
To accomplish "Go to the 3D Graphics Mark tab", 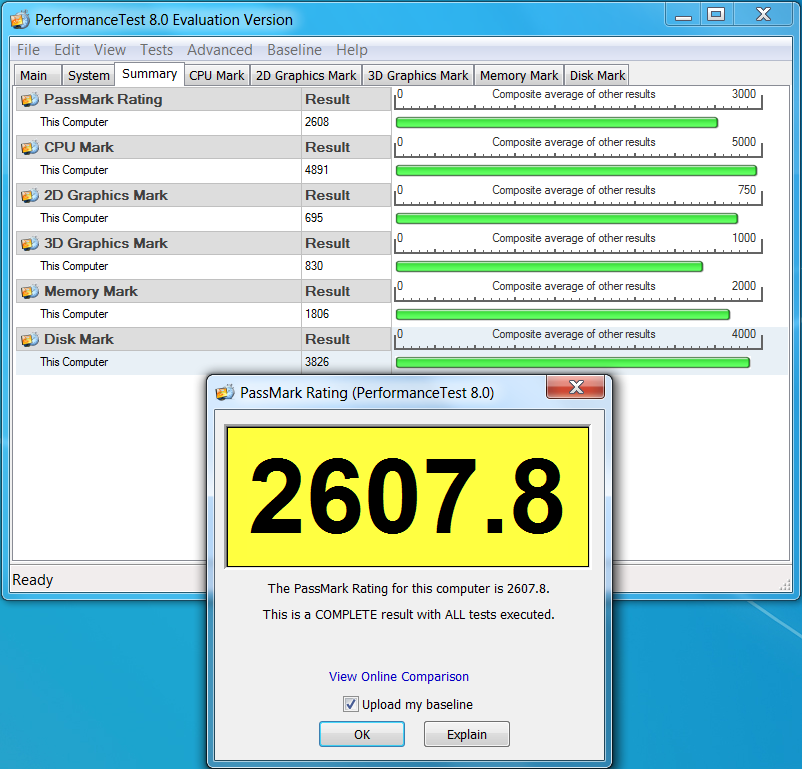I will pyautogui.click(x=418, y=75).
